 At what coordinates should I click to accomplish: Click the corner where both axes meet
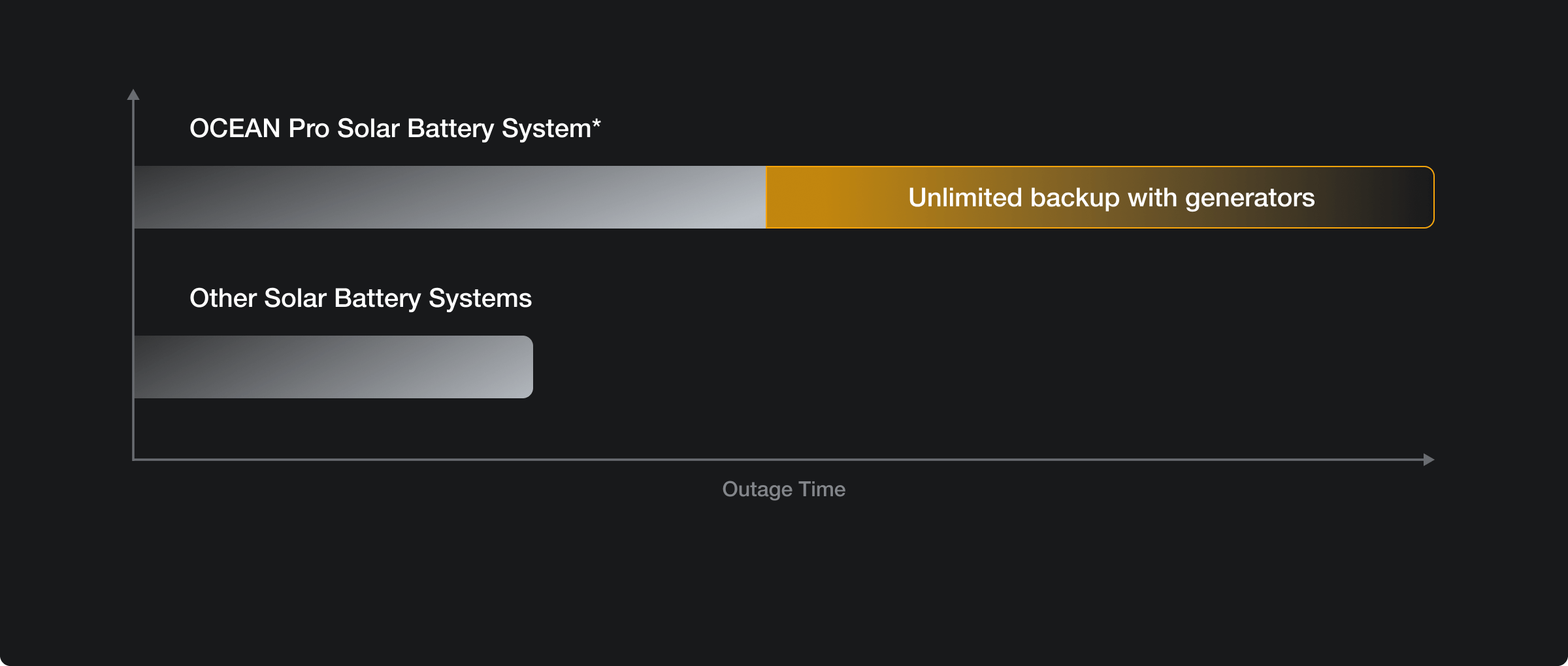pos(133,460)
